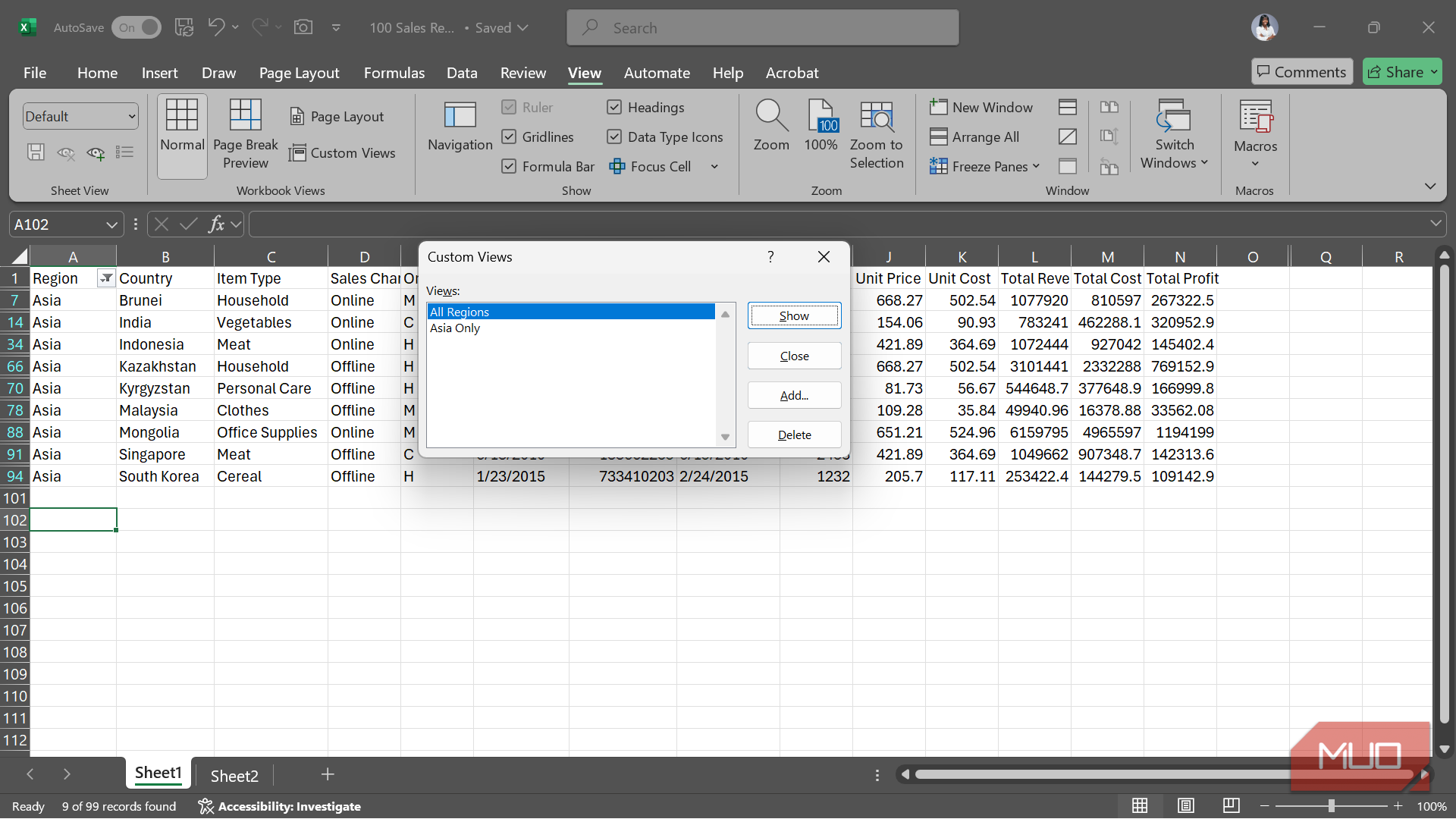Open the Zoom dialog magnifier
Viewport: 1456px width, 819px height.
pos(771,126)
